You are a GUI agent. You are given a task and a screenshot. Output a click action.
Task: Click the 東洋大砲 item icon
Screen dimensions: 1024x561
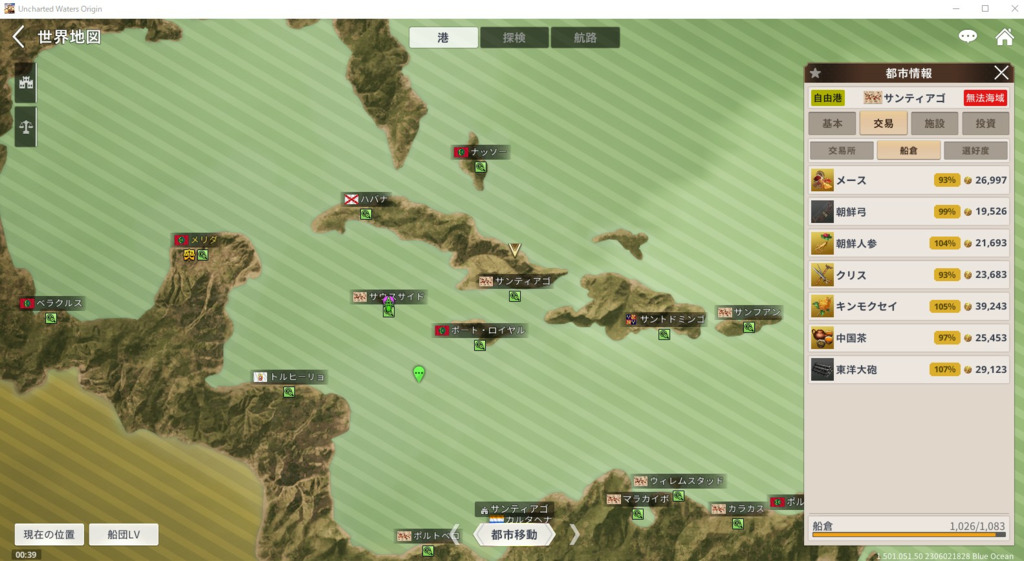(x=822, y=370)
